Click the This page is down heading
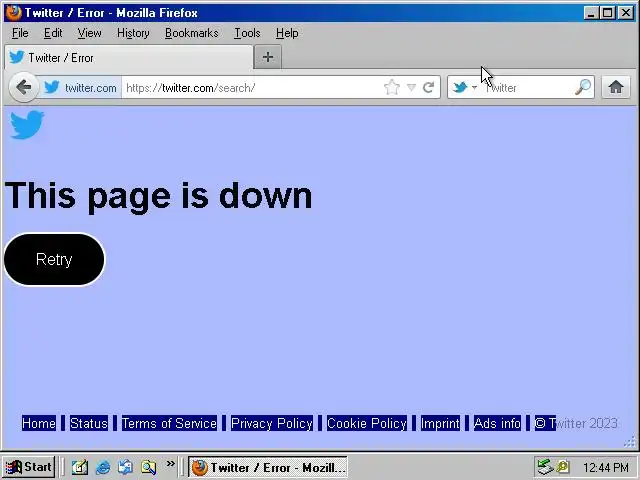The height and width of the screenshot is (480, 640). pos(158,197)
